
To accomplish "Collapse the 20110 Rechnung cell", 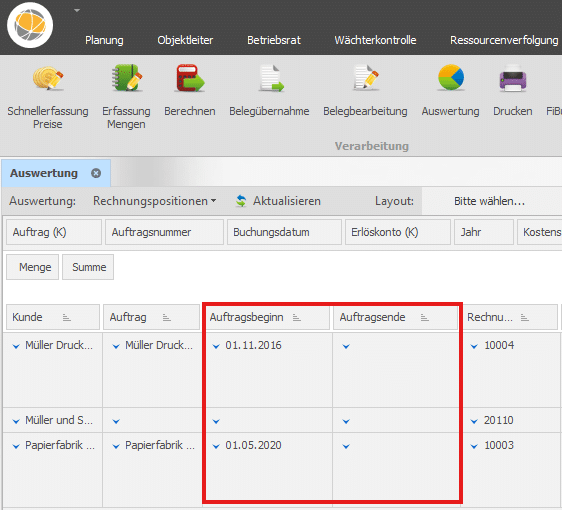I will tap(474, 421).
